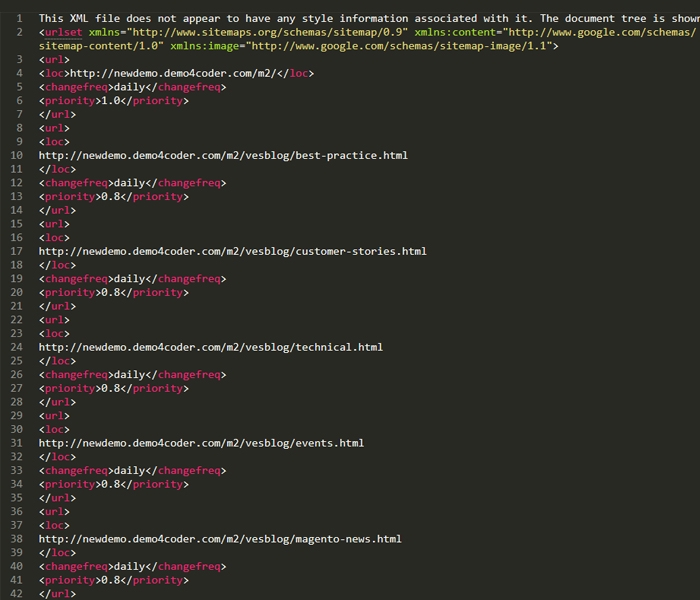Select line number 10 in the gutter

point(16,156)
